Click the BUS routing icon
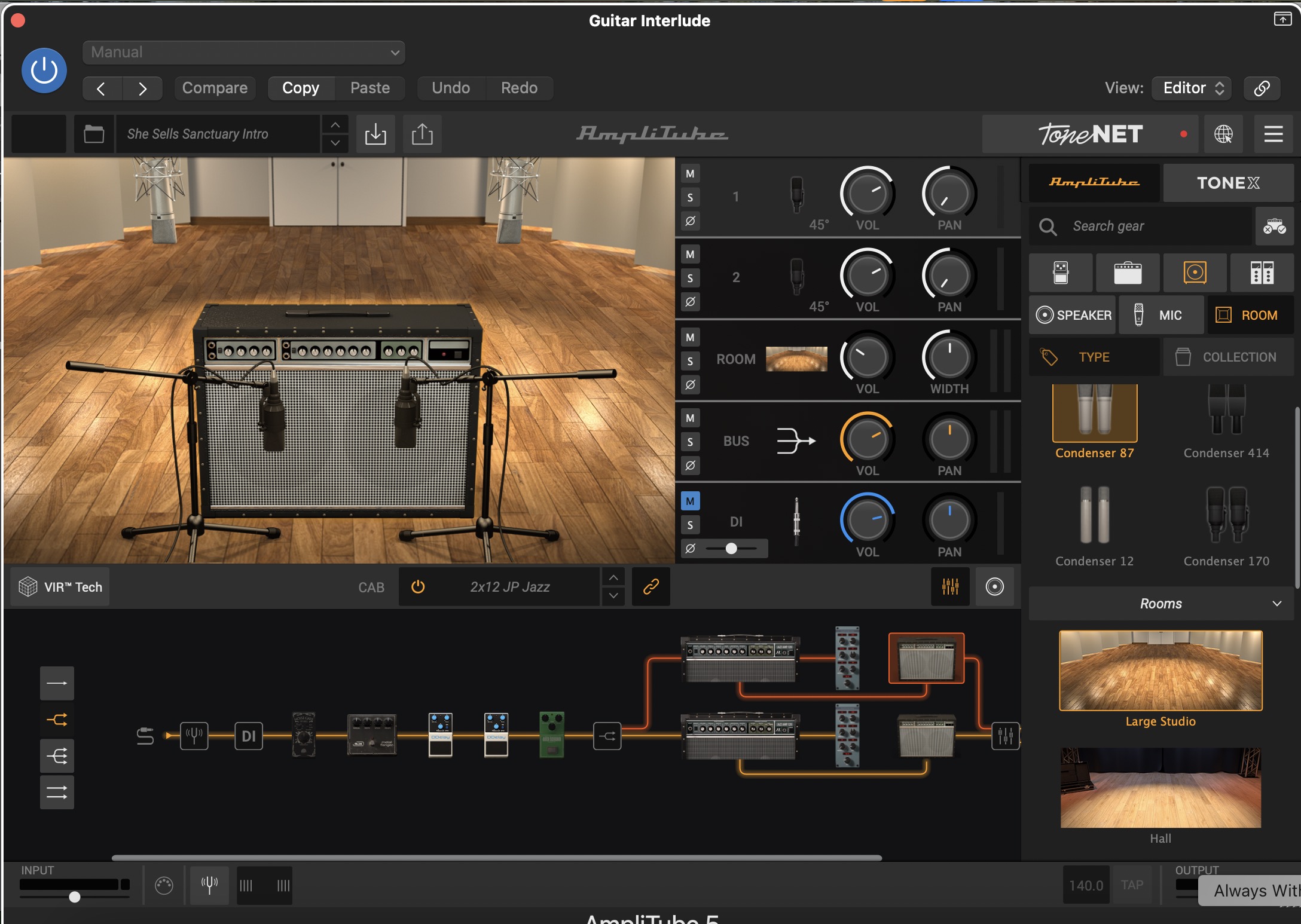 796,441
